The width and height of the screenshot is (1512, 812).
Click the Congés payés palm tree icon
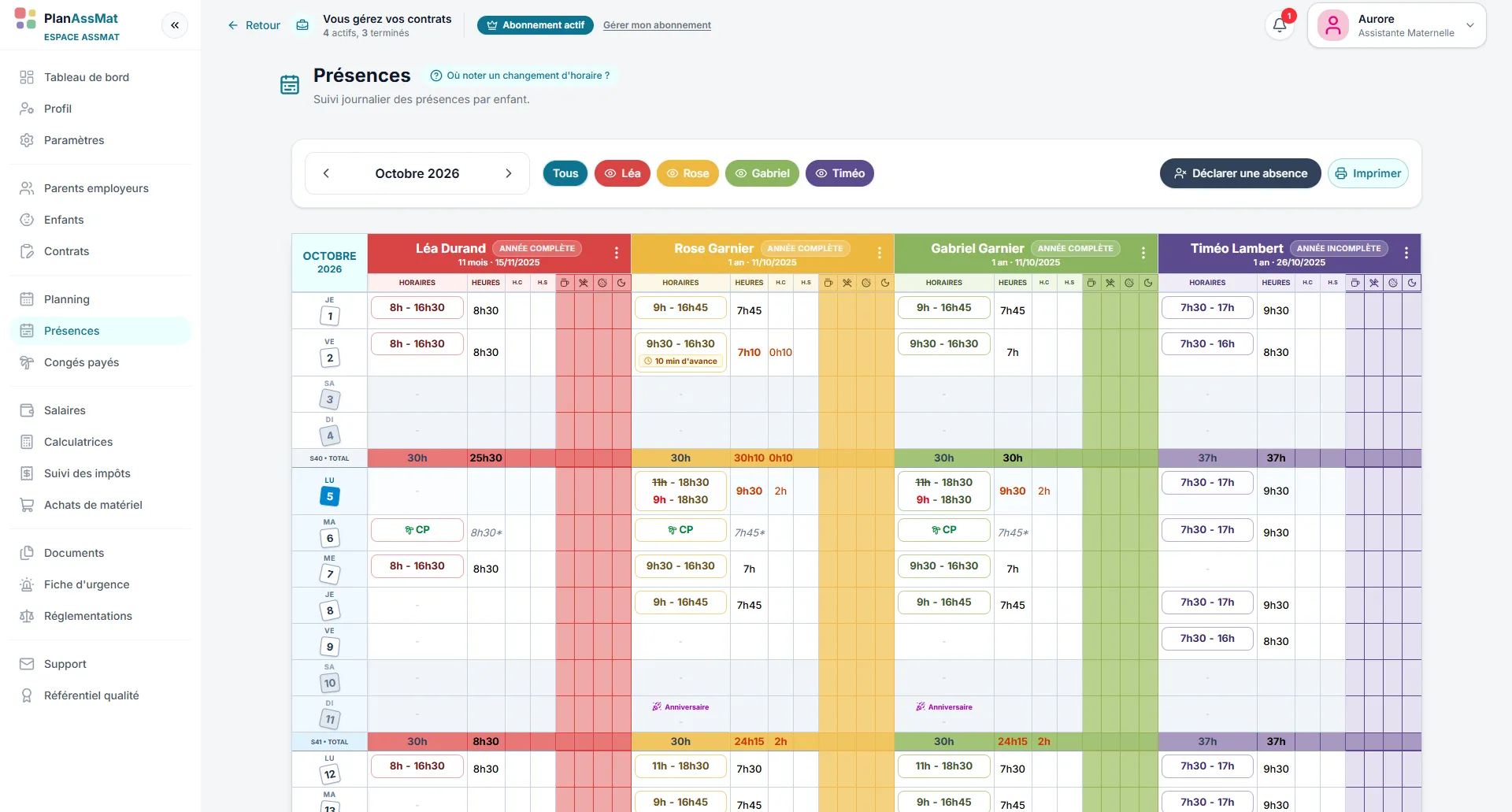coord(27,362)
